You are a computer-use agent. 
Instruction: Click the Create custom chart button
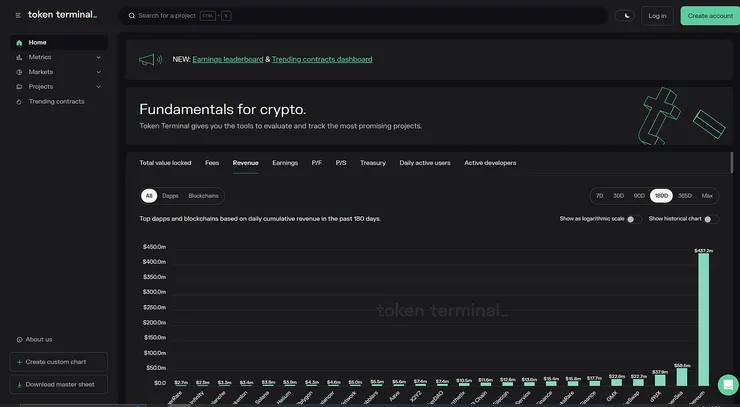(59, 362)
